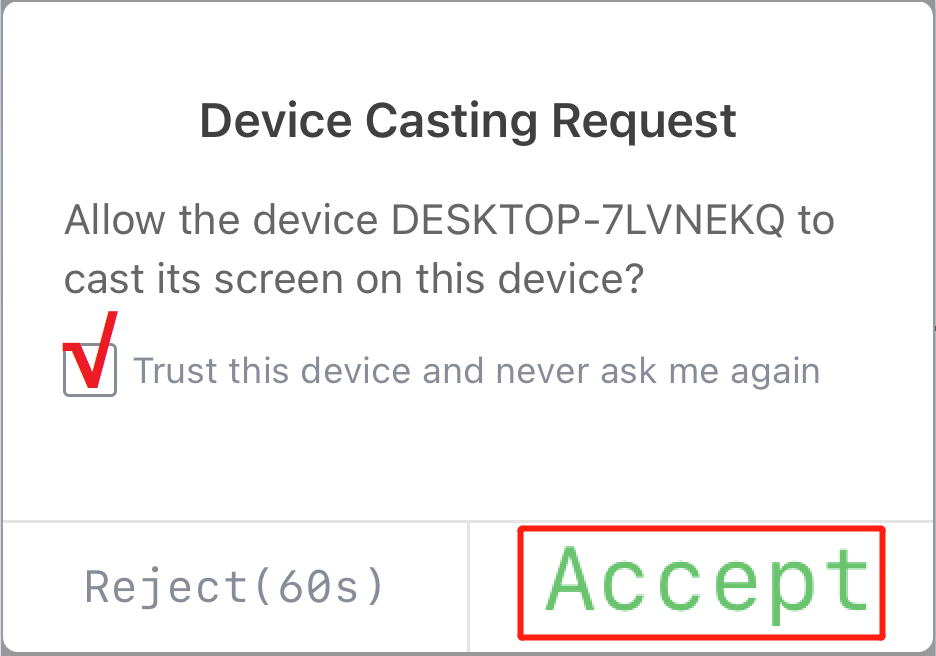Image resolution: width=936 pixels, height=656 pixels.
Task: Decline before the 60 second countdown ends
Action: [234, 584]
